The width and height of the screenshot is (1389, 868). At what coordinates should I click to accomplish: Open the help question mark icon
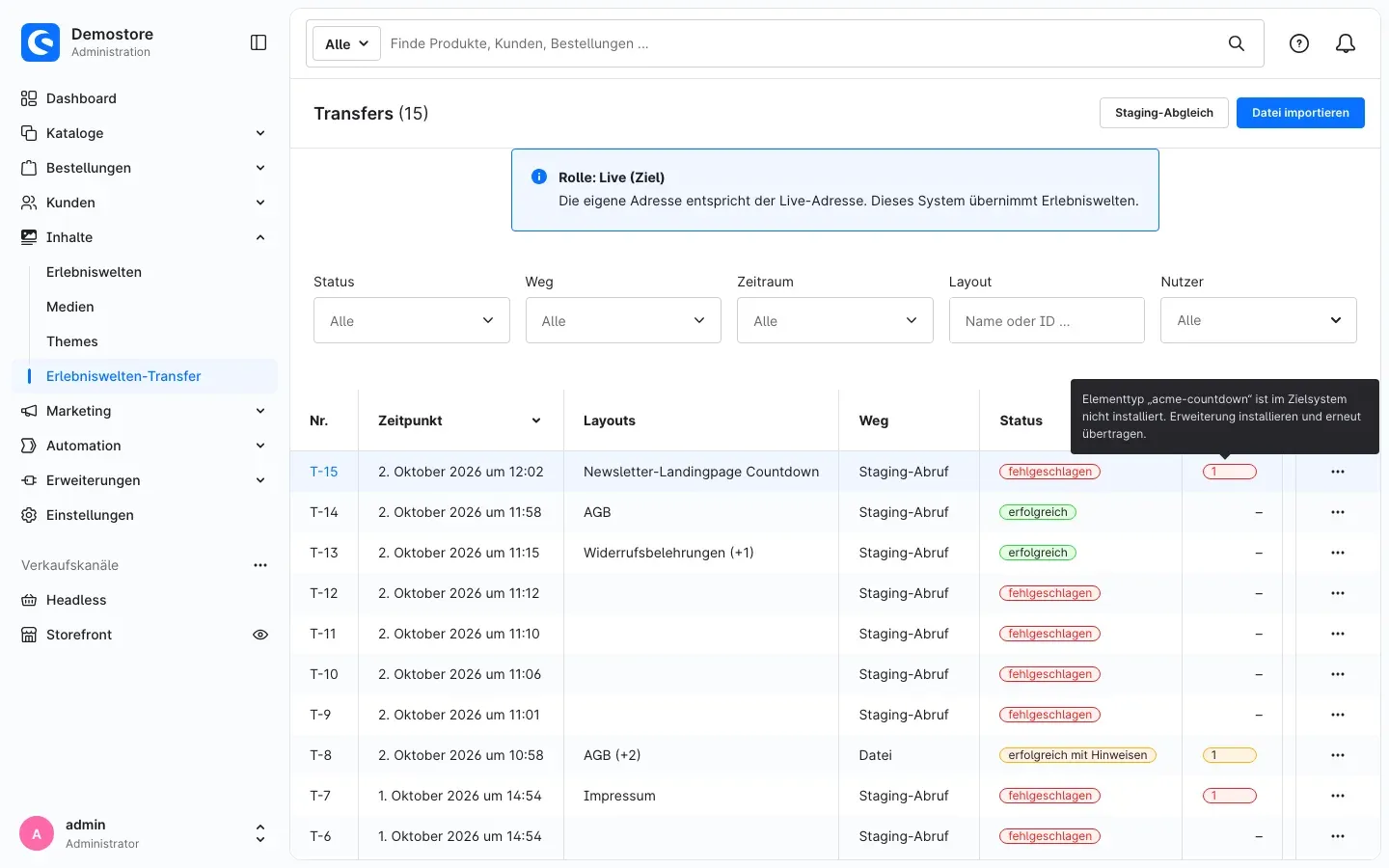pyautogui.click(x=1299, y=43)
